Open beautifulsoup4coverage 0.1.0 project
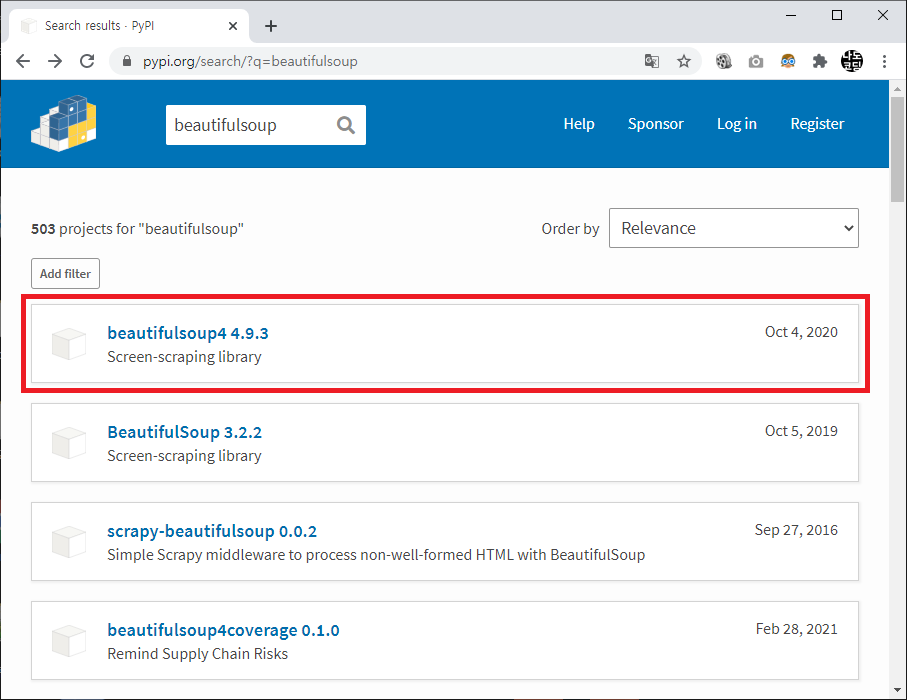The width and height of the screenshot is (907, 700). pyautogui.click(x=223, y=630)
